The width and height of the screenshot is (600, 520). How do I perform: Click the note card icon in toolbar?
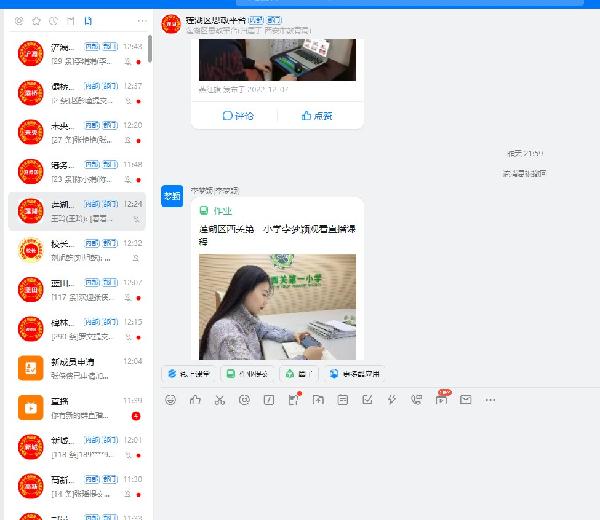[x=342, y=400]
